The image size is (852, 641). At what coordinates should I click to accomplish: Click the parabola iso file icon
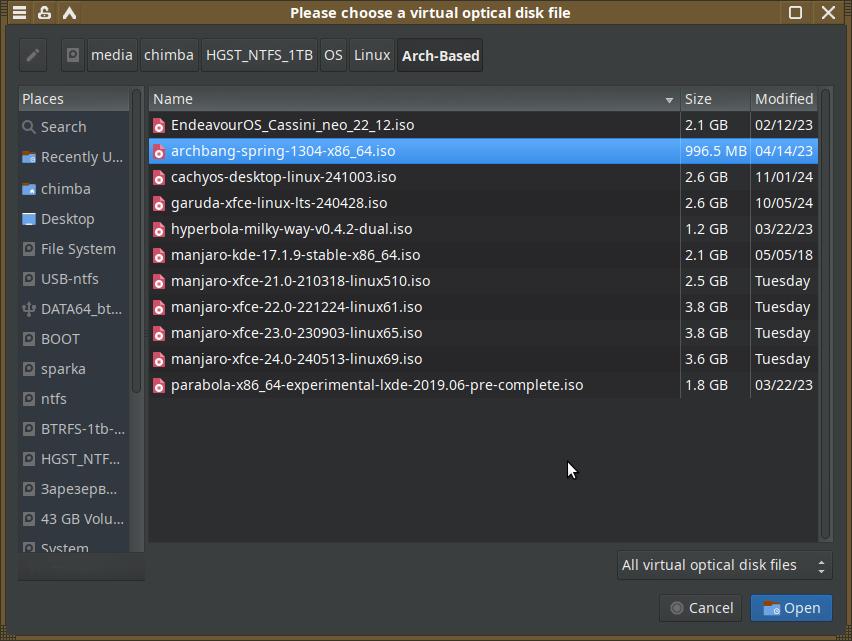(x=159, y=386)
